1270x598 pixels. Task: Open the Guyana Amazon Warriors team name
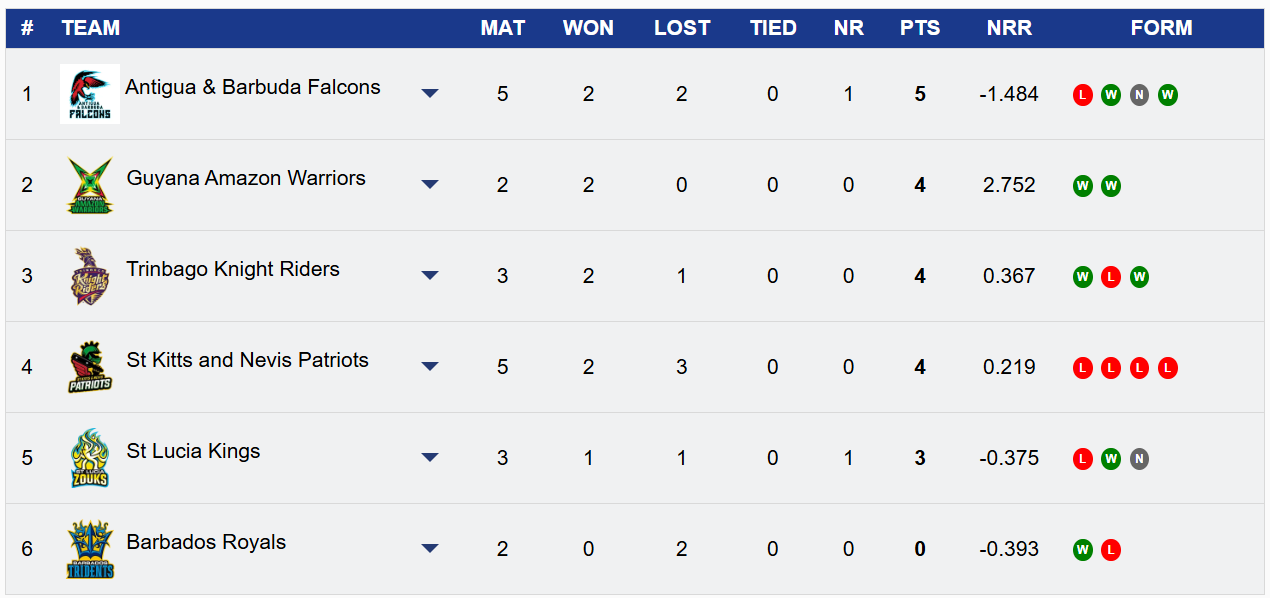point(246,178)
